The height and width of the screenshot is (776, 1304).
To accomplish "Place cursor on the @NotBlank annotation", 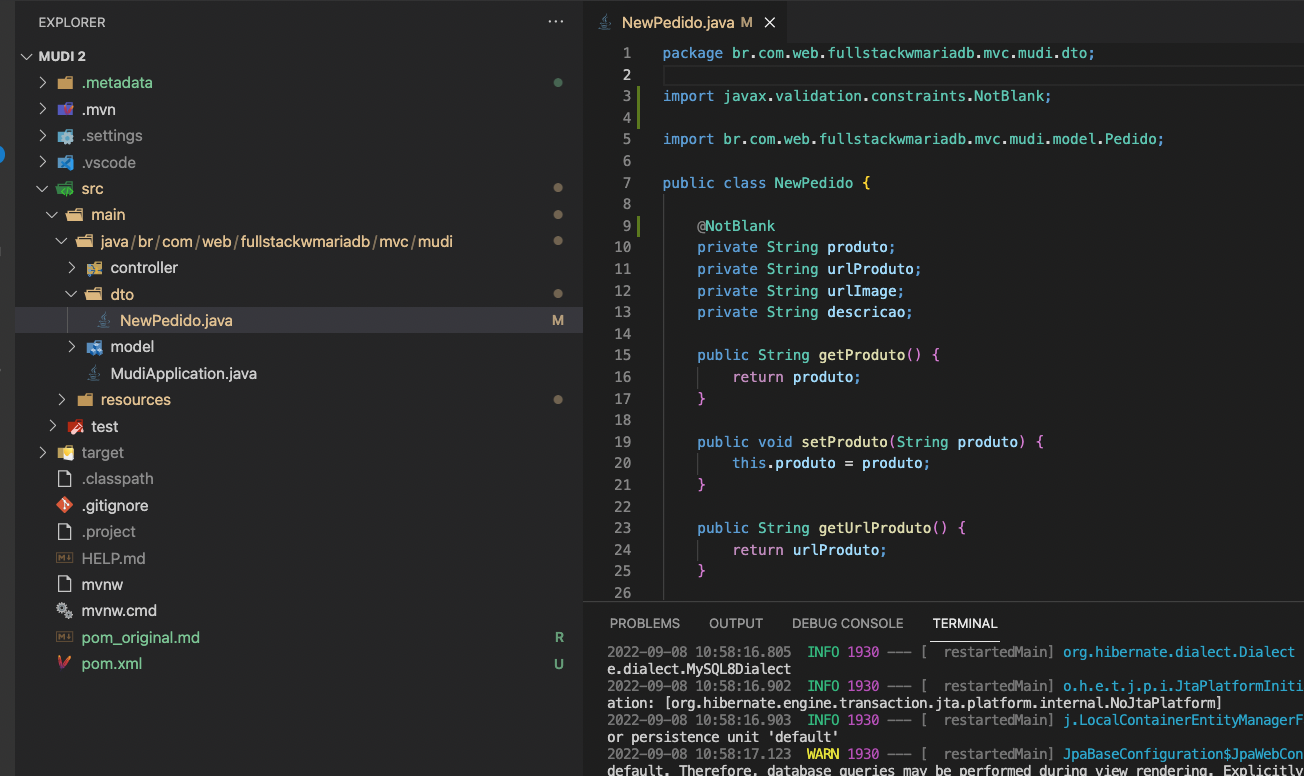I will (x=736, y=226).
